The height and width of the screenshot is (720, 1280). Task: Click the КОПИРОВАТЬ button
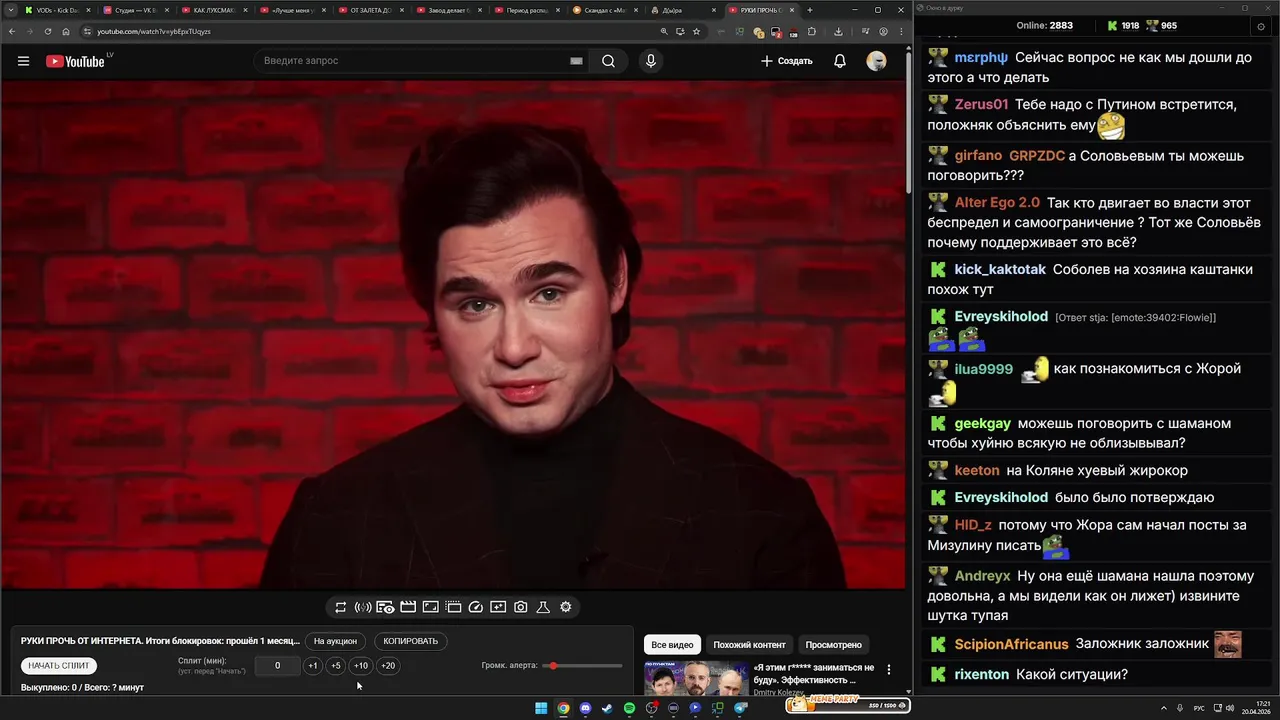point(411,641)
